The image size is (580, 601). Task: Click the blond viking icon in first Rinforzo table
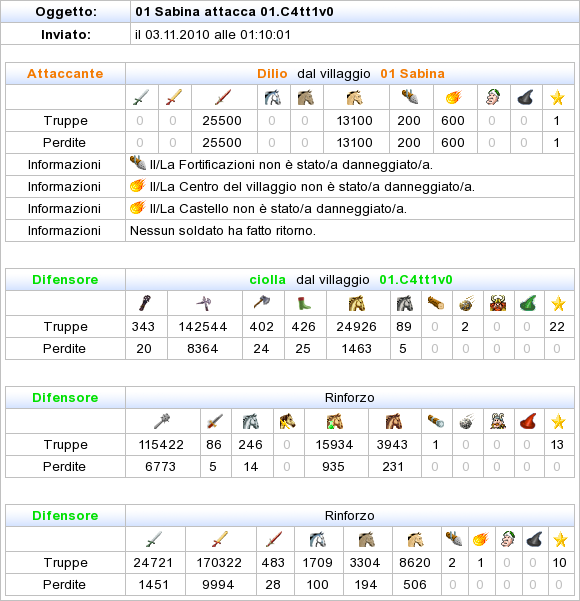point(498,421)
